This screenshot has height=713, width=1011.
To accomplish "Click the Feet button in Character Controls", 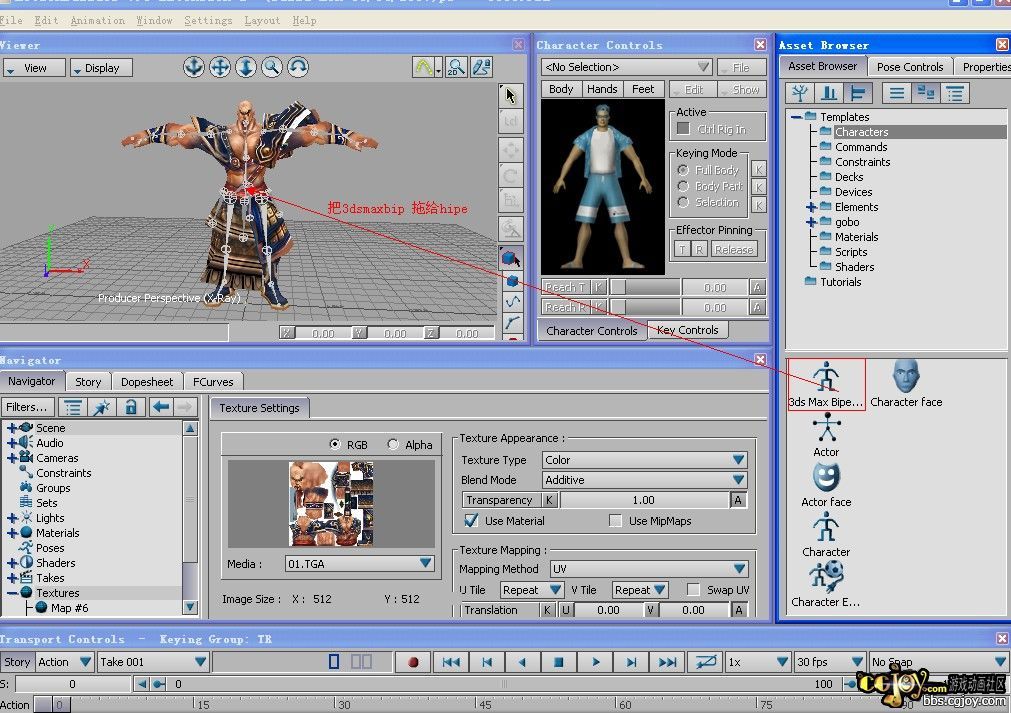I will click(x=643, y=89).
